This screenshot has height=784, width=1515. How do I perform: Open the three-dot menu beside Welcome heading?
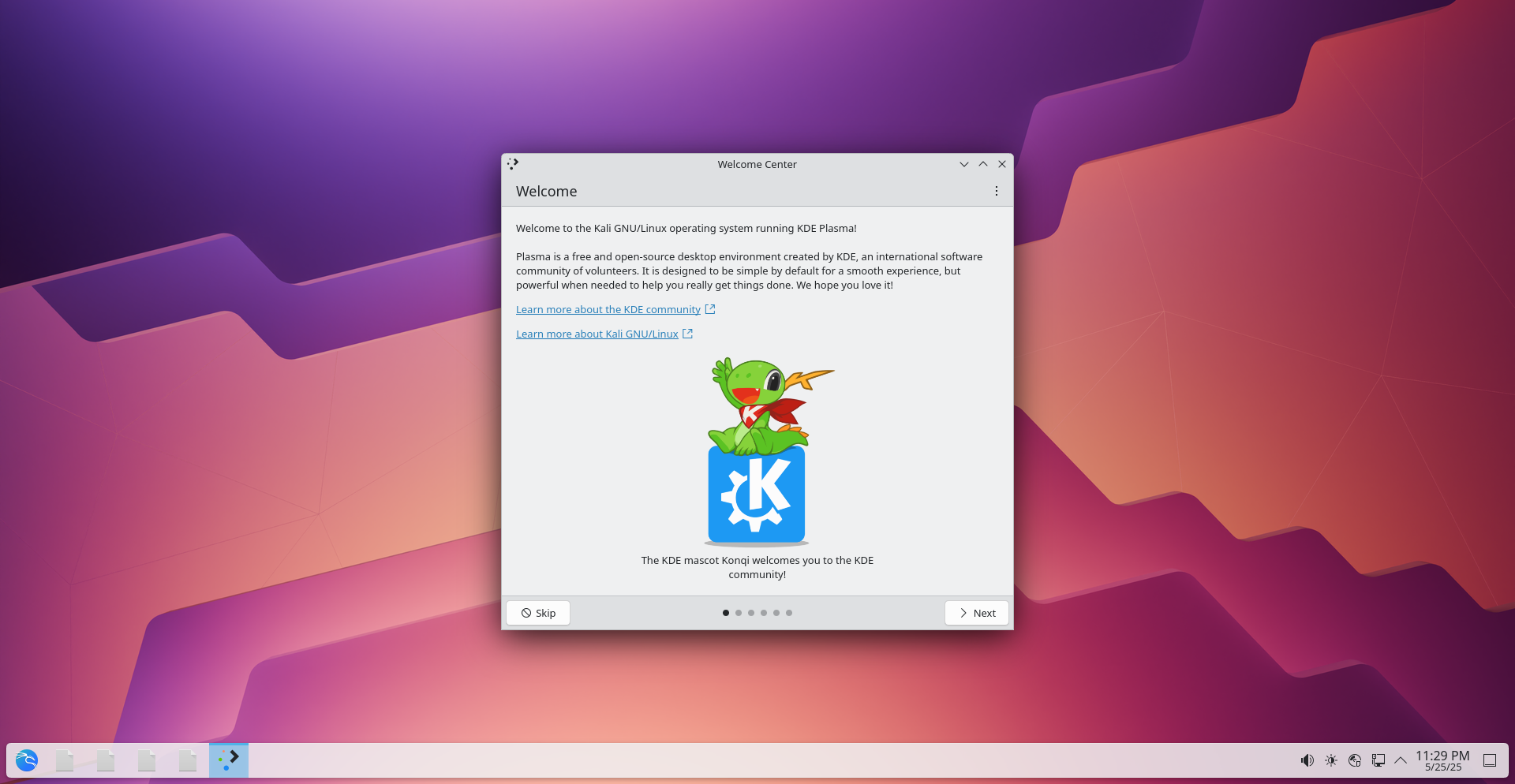coord(997,191)
